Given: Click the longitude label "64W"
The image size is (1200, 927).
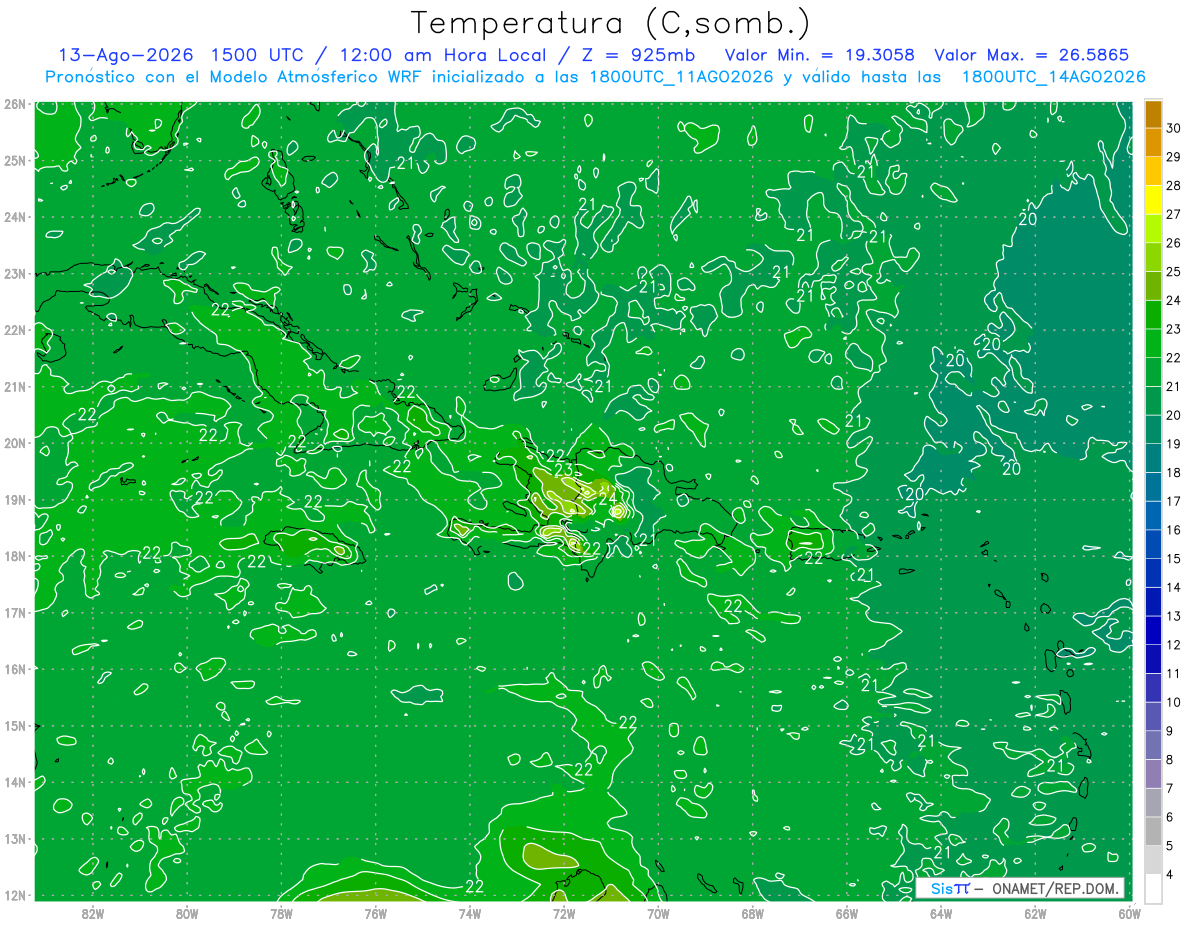Looking at the screenshot, I should [940, 913].
